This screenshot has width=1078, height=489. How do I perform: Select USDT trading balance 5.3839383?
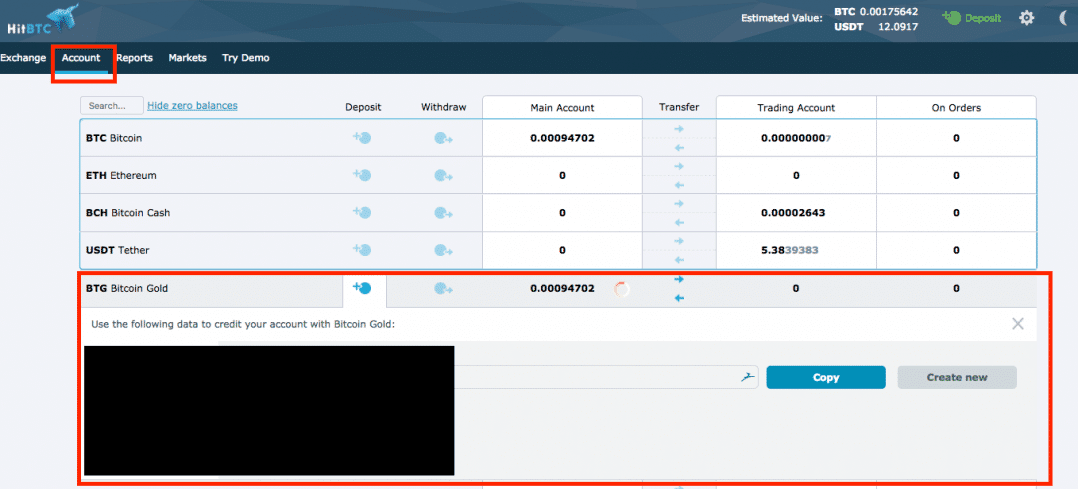pos(790,250)
